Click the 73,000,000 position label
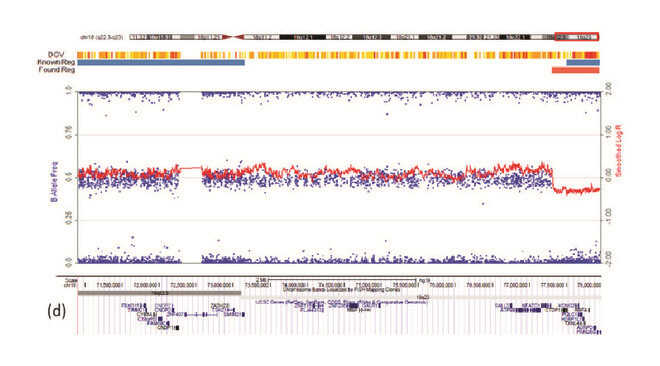Image resolution: width=660 pixels, height=366 pixels. (x=220, y=285)
